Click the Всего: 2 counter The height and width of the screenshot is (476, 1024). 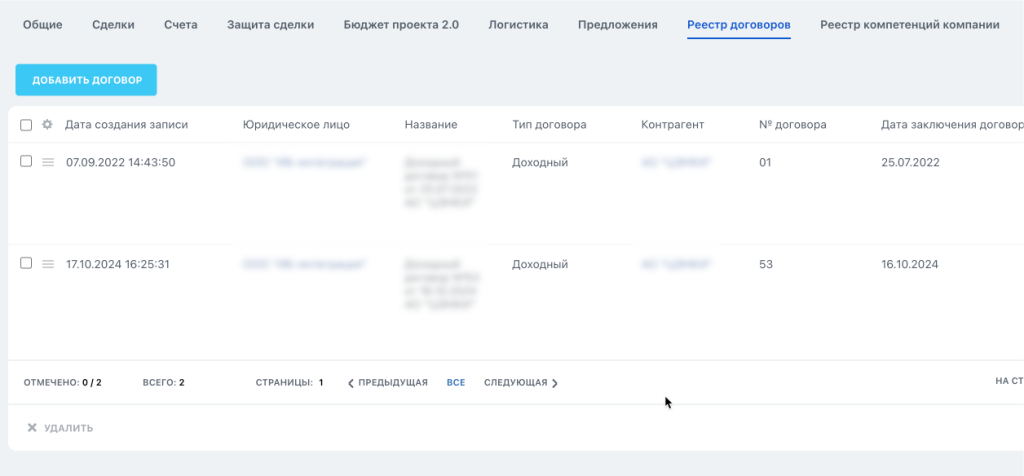163,383
